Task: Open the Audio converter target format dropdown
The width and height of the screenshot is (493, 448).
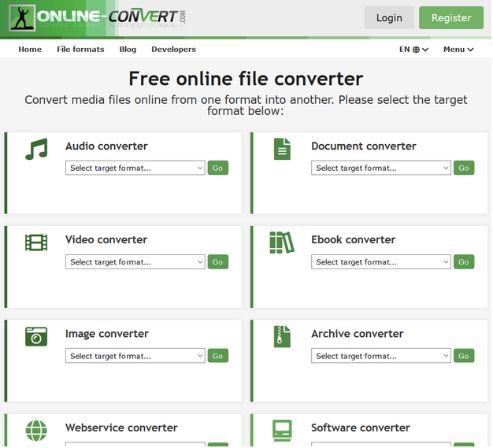Action: 135,168
